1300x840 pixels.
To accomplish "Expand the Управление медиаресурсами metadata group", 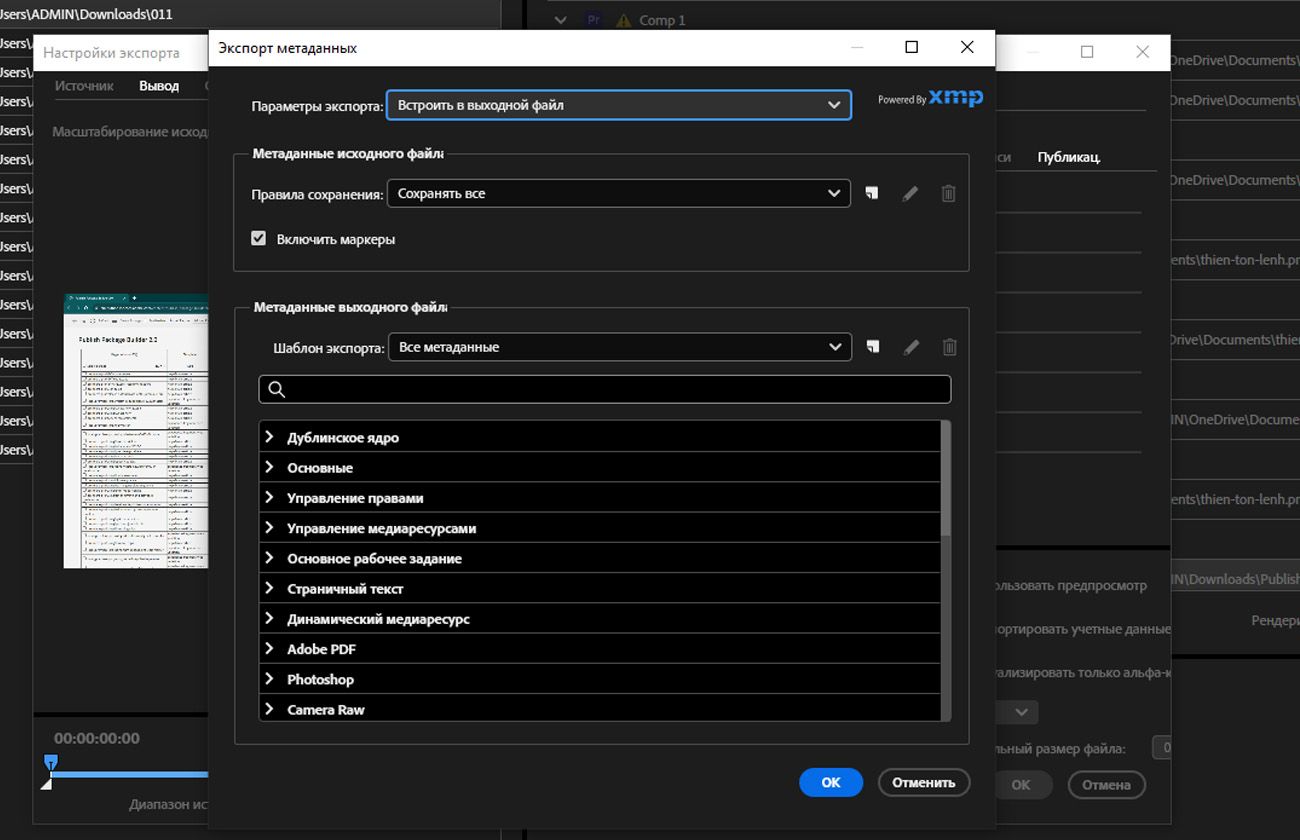I will (x=269, y=528).
